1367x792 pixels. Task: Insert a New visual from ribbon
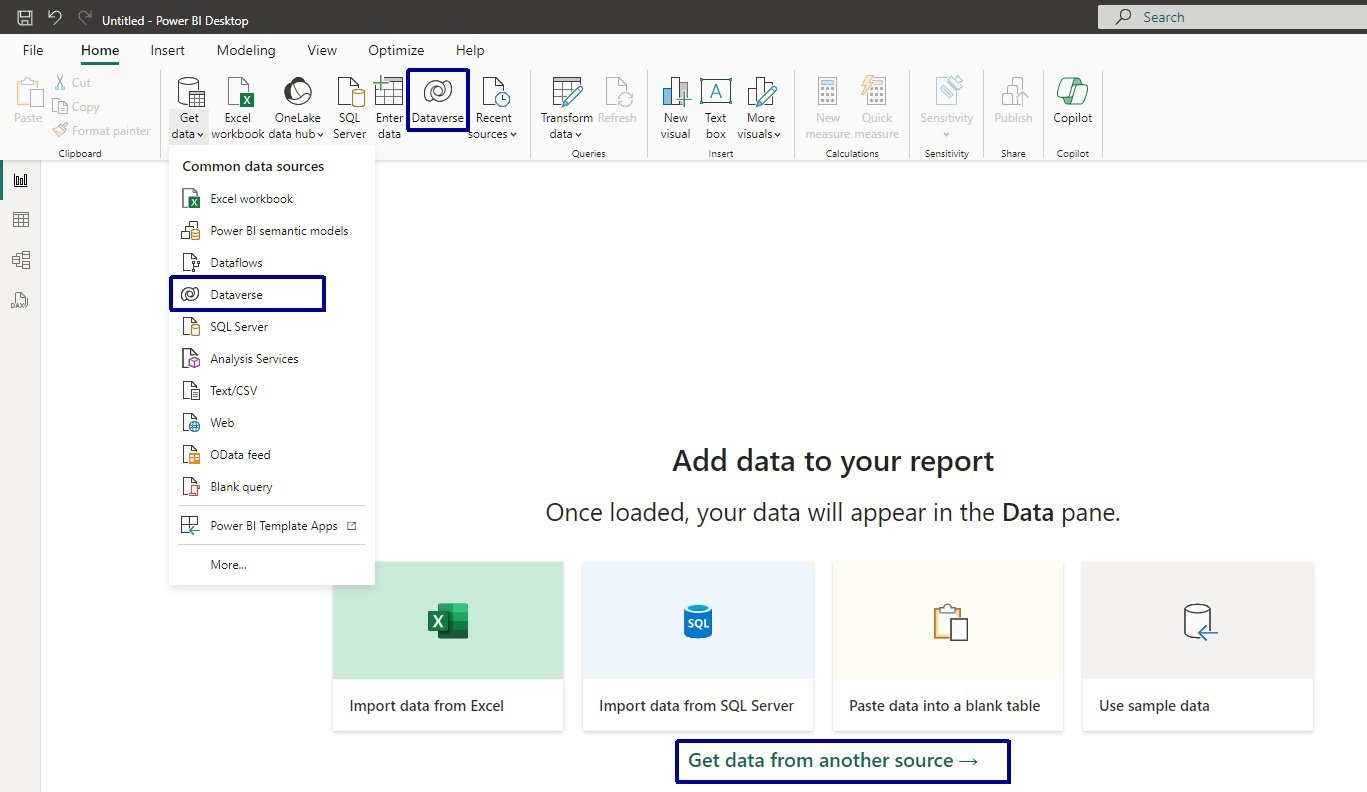pos(676,108)
